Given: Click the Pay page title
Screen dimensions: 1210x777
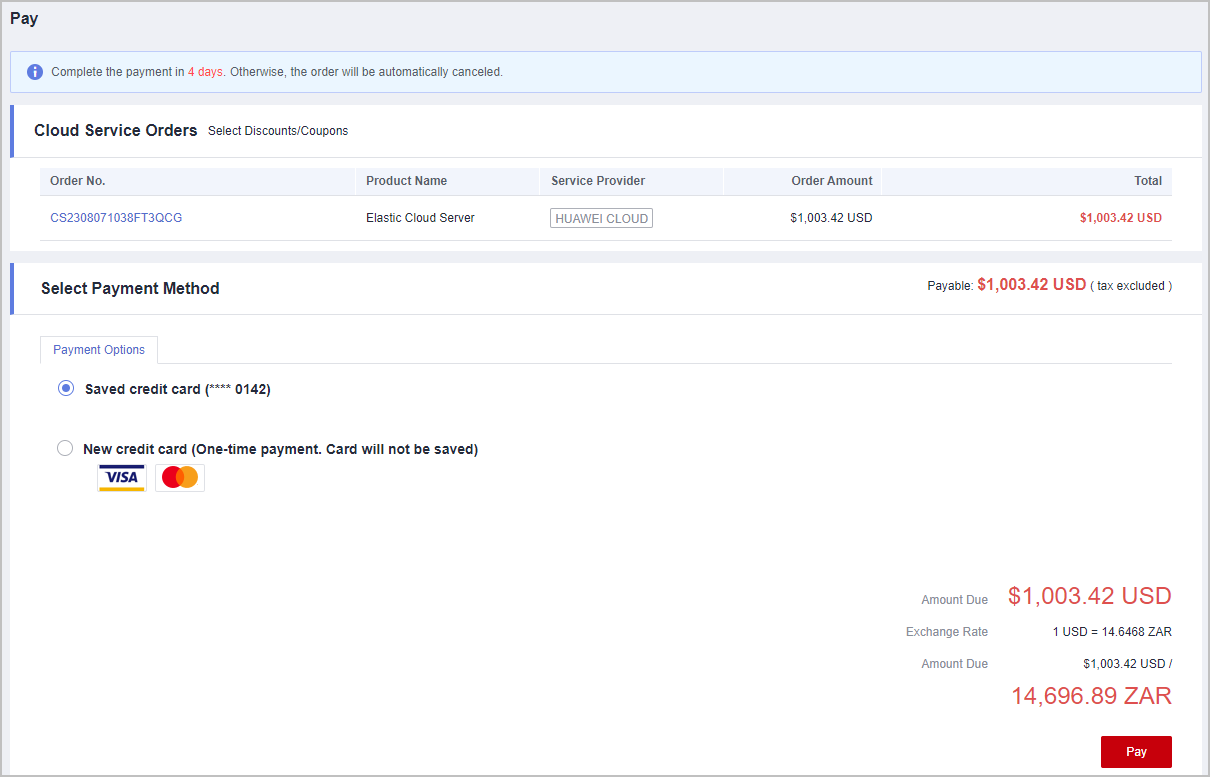Looking at the screenshot, I should (24, 18).
